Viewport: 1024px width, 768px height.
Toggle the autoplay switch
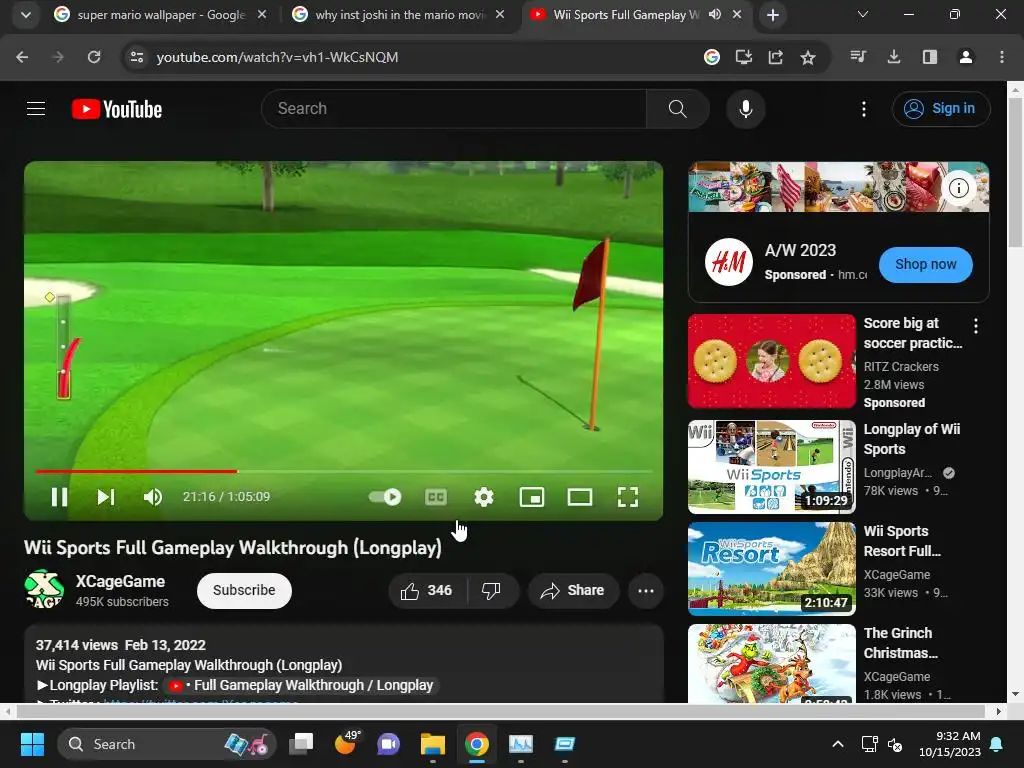point(385,497)
